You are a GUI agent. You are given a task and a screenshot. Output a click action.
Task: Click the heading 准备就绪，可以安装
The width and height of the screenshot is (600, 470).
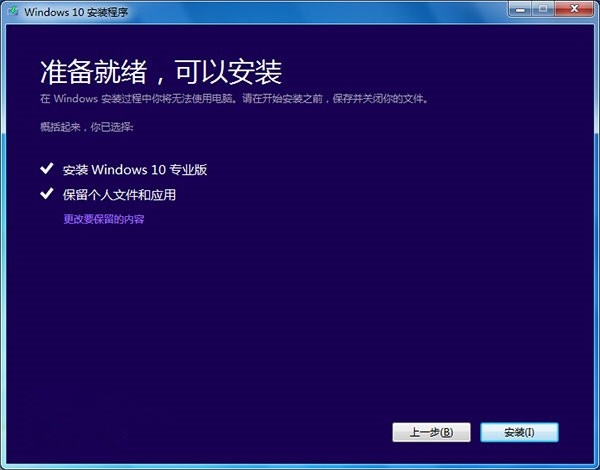click(x=161, y=72)
